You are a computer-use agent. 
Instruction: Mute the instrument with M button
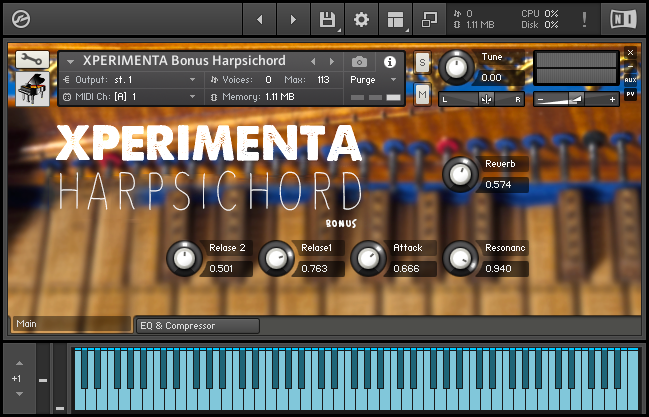[x=422, y=95]
